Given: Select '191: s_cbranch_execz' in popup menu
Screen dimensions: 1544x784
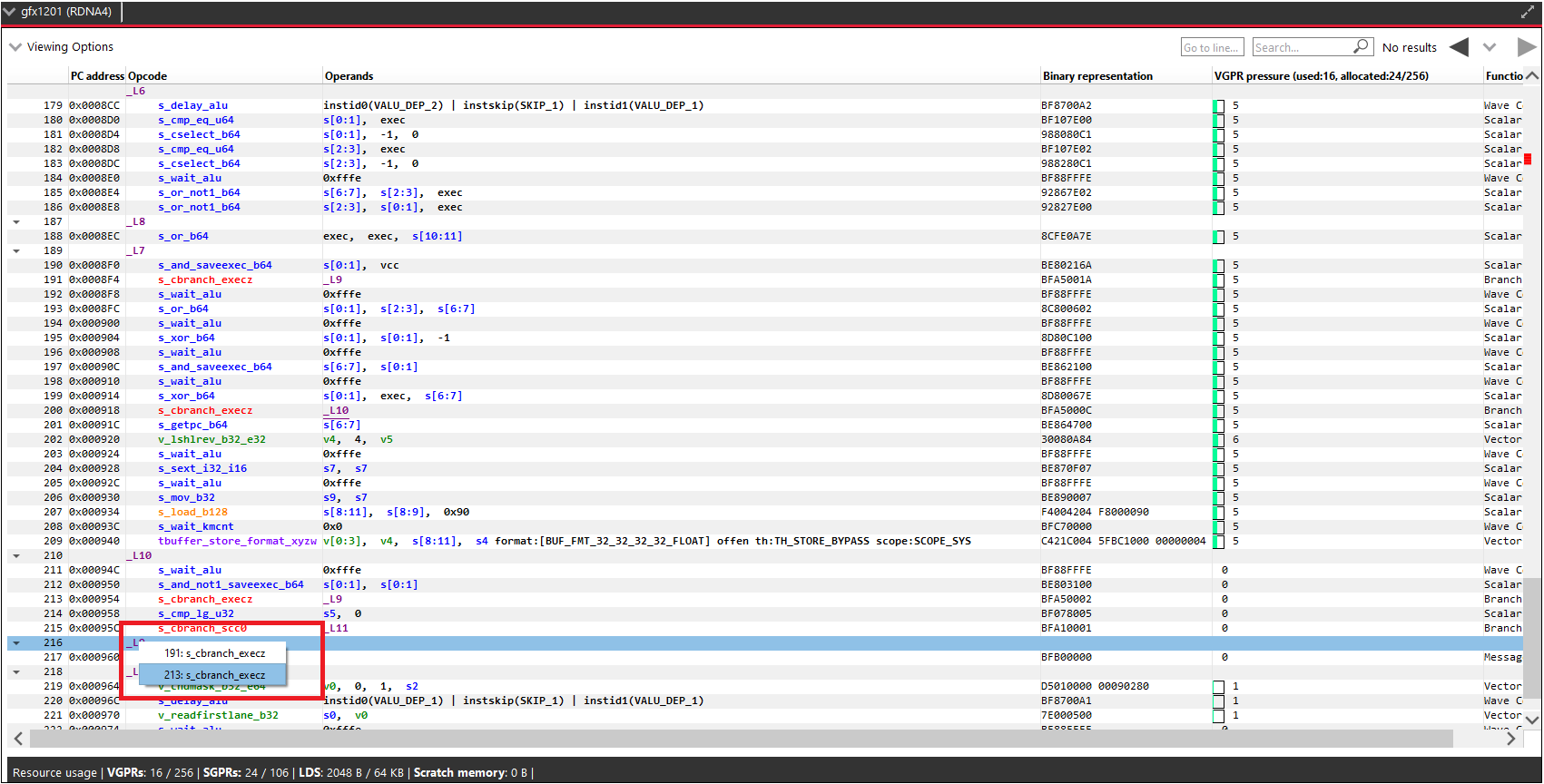Looking at the screenshot, I should (214, 653).
